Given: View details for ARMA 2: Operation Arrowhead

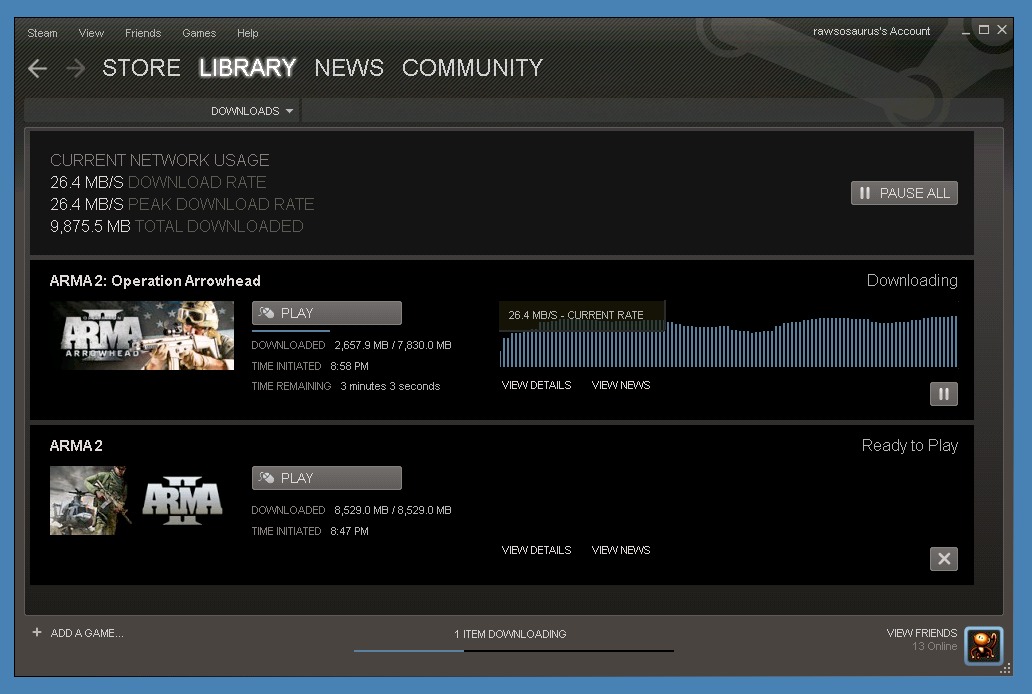Looking at the screenshot, I should [x=536, y=385].
